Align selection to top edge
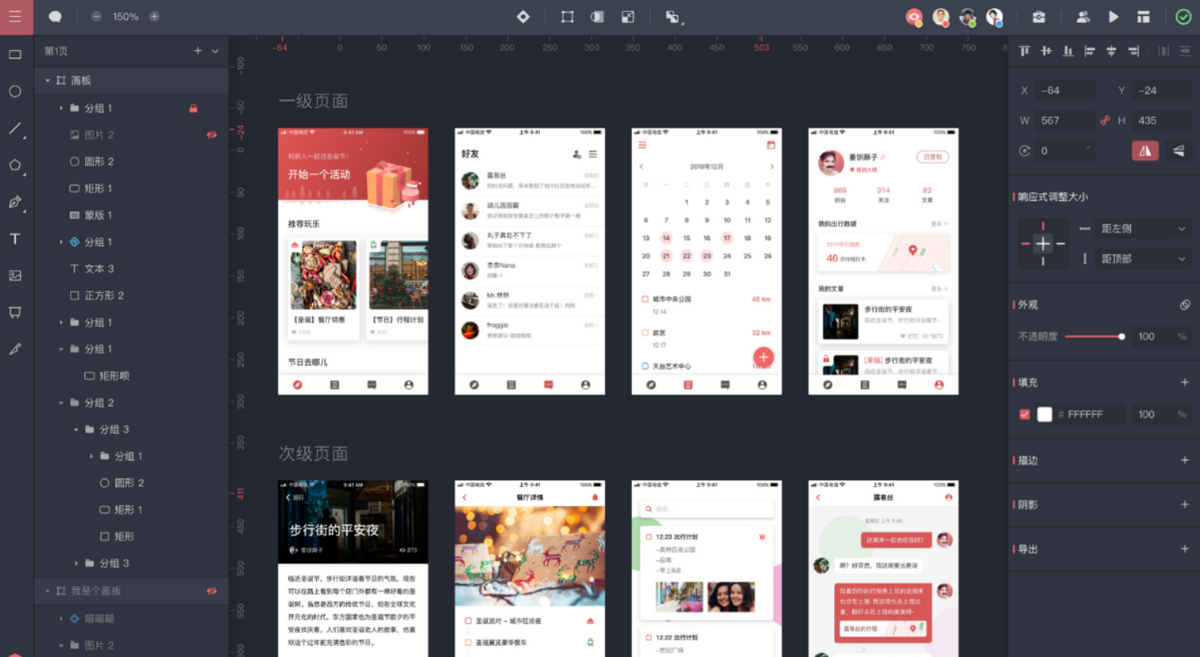Image resolution: width=1200 pixels, height=657 pixels. click(x=1024, y=51)
